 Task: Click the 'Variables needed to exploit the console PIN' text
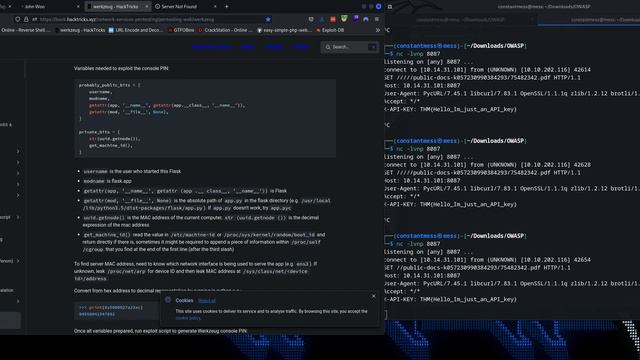(121, 69)
